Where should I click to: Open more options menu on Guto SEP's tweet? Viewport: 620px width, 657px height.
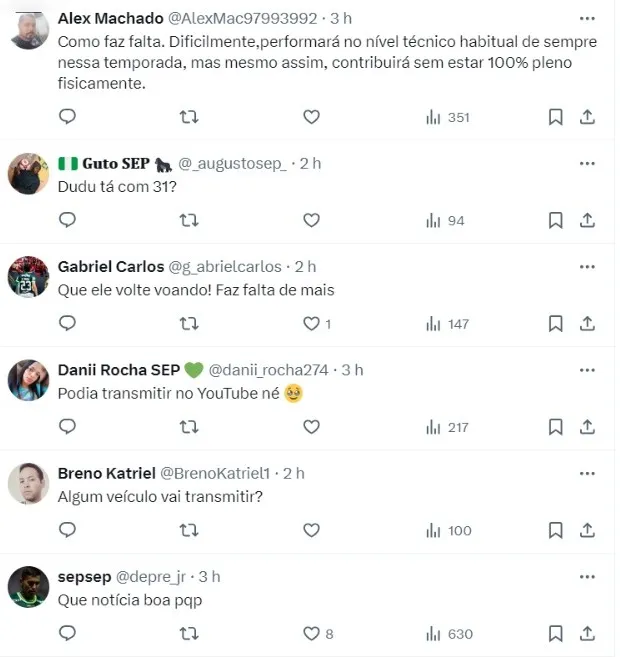pyautogui.click(x=587, y=163)
